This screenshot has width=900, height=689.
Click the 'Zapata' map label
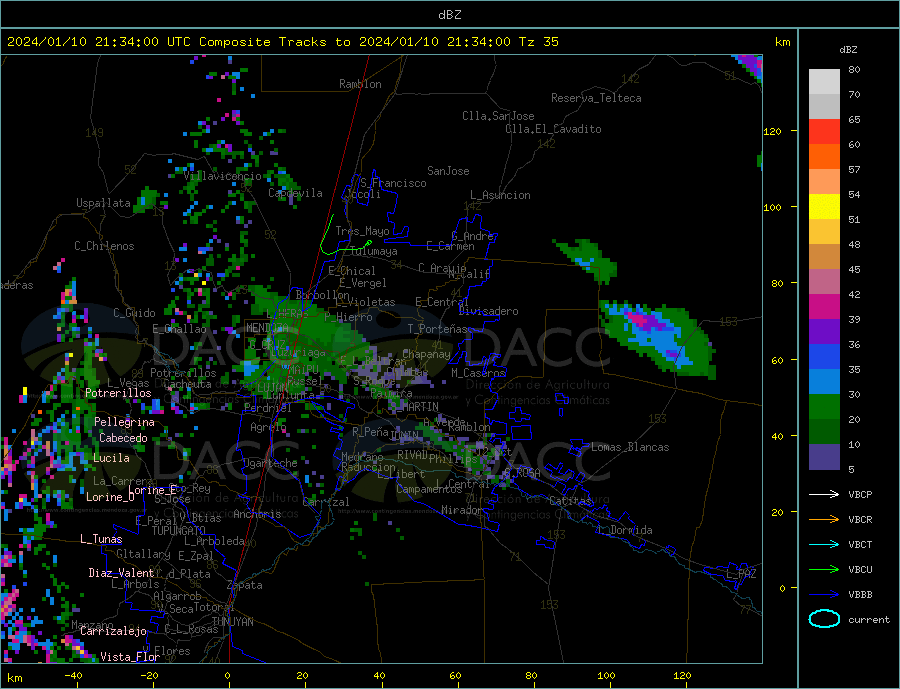245,586
